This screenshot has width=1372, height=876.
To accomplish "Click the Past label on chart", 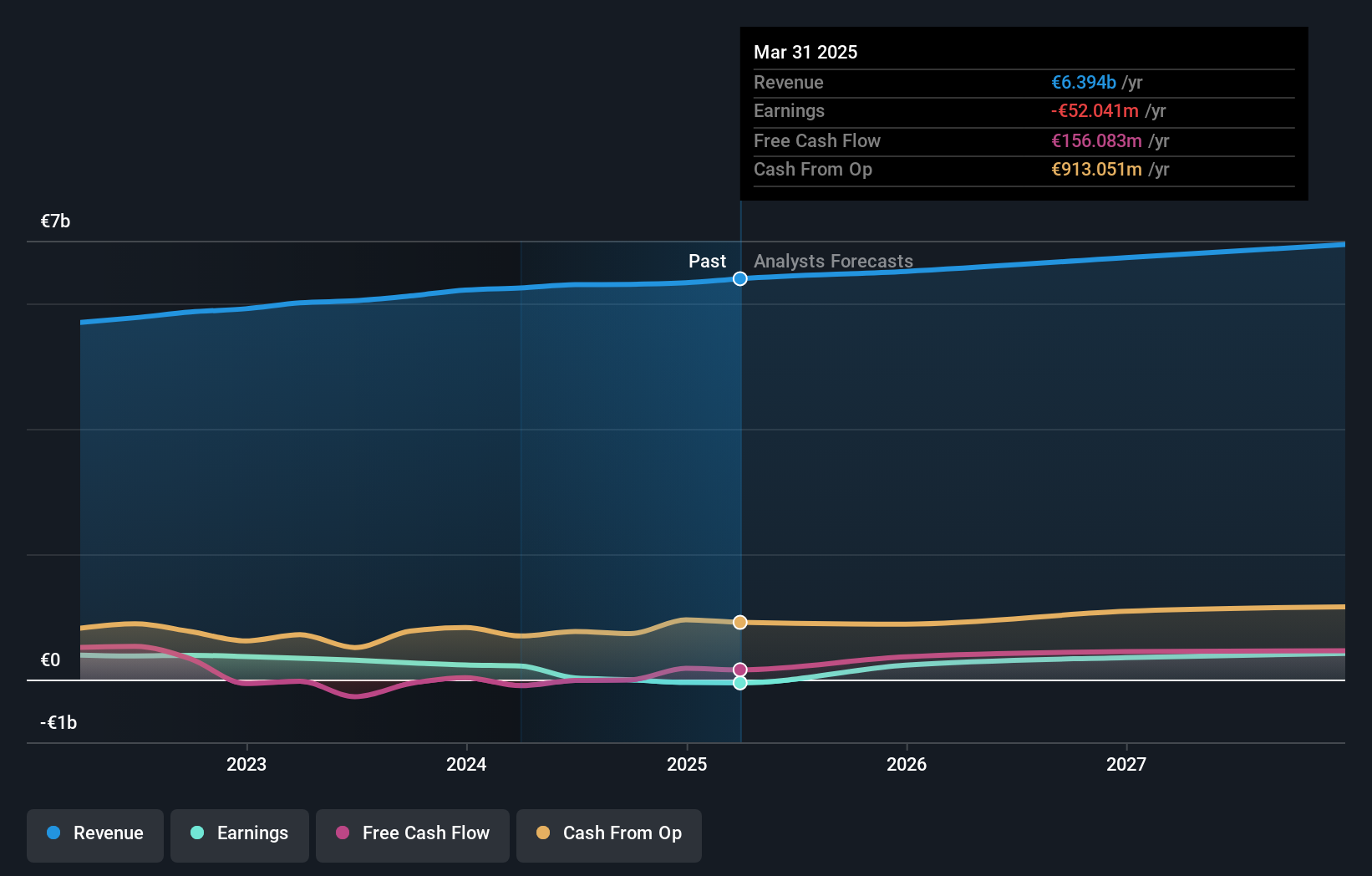I will point(707,261).
